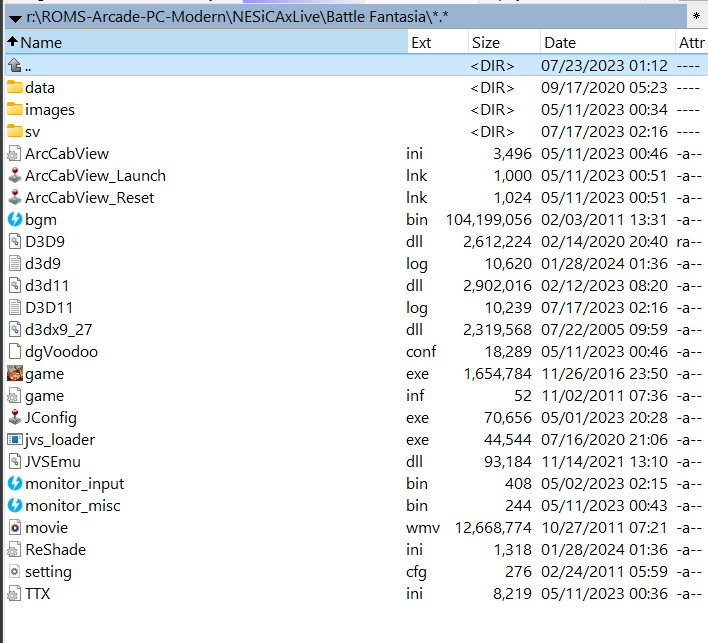
Task: Click the bgm bin file icon
Action: tap(15, 219)
